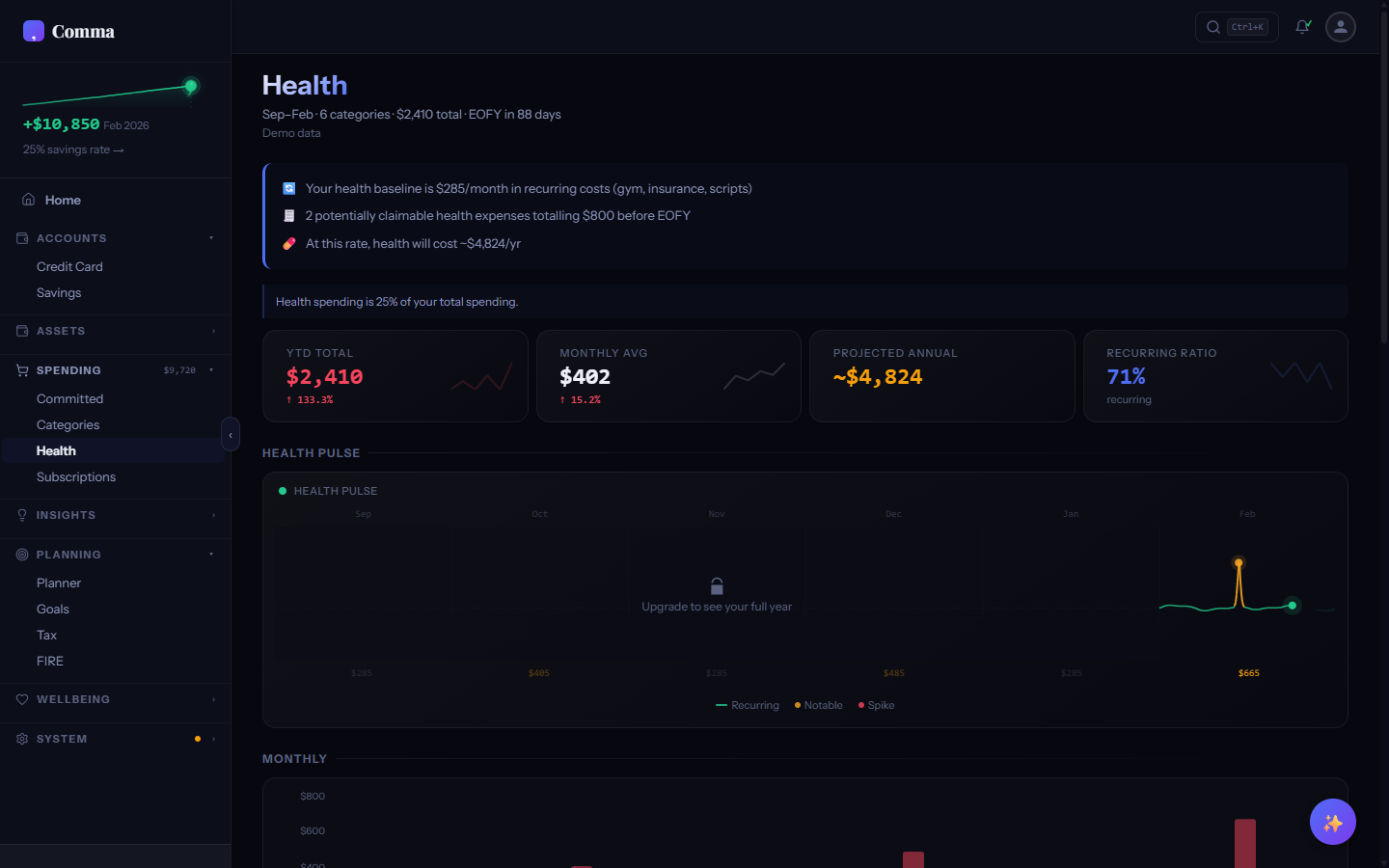The image size is (1389, 868).
Task: Open the purple AI sparkle assistant button
Action: click(x=1332, y=822)
